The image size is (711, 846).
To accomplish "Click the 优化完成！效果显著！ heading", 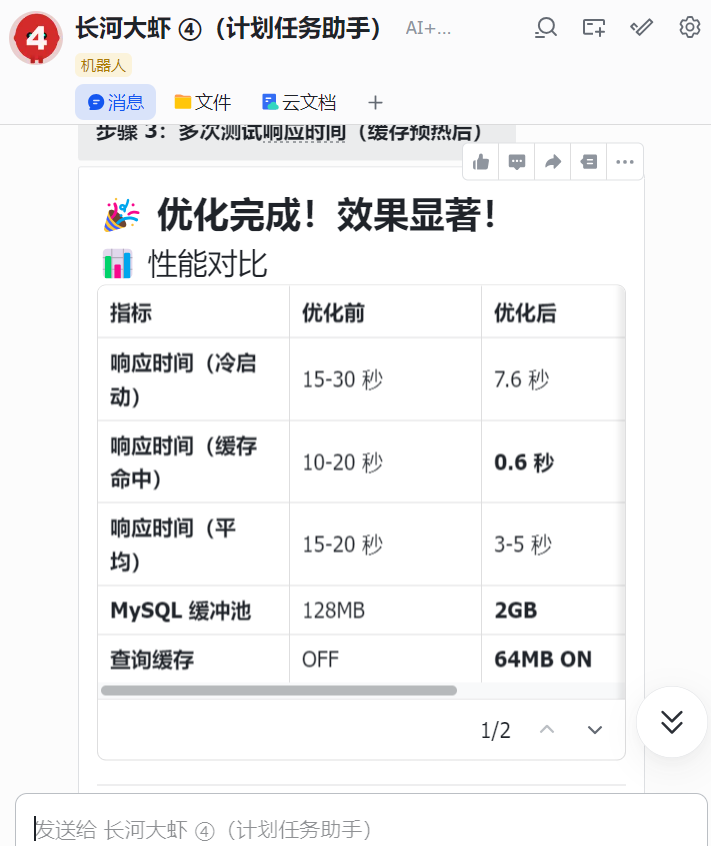I will click(x=326, y=215).
